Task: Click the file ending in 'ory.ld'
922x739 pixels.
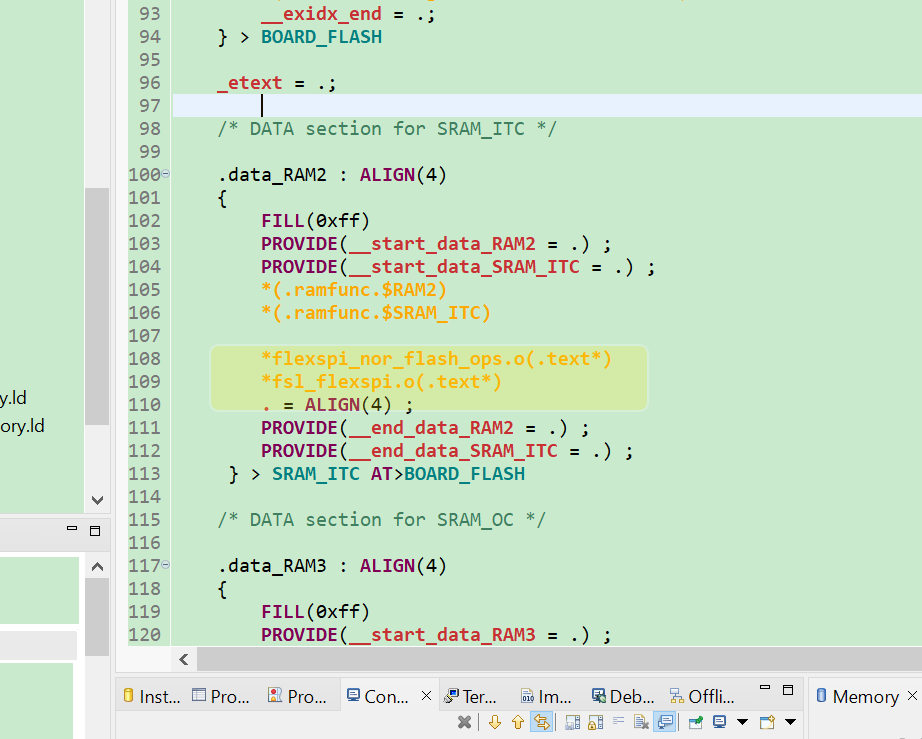Action: [x=22, y=426]
